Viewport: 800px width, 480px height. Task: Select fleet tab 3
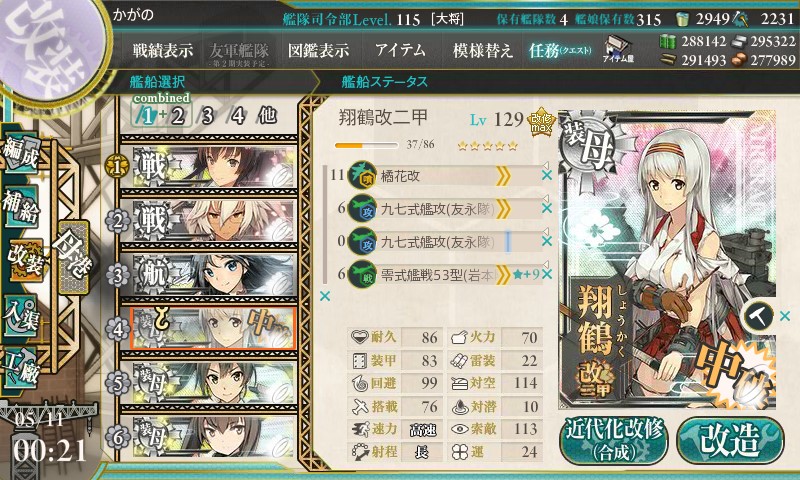(x=207, y=116)
